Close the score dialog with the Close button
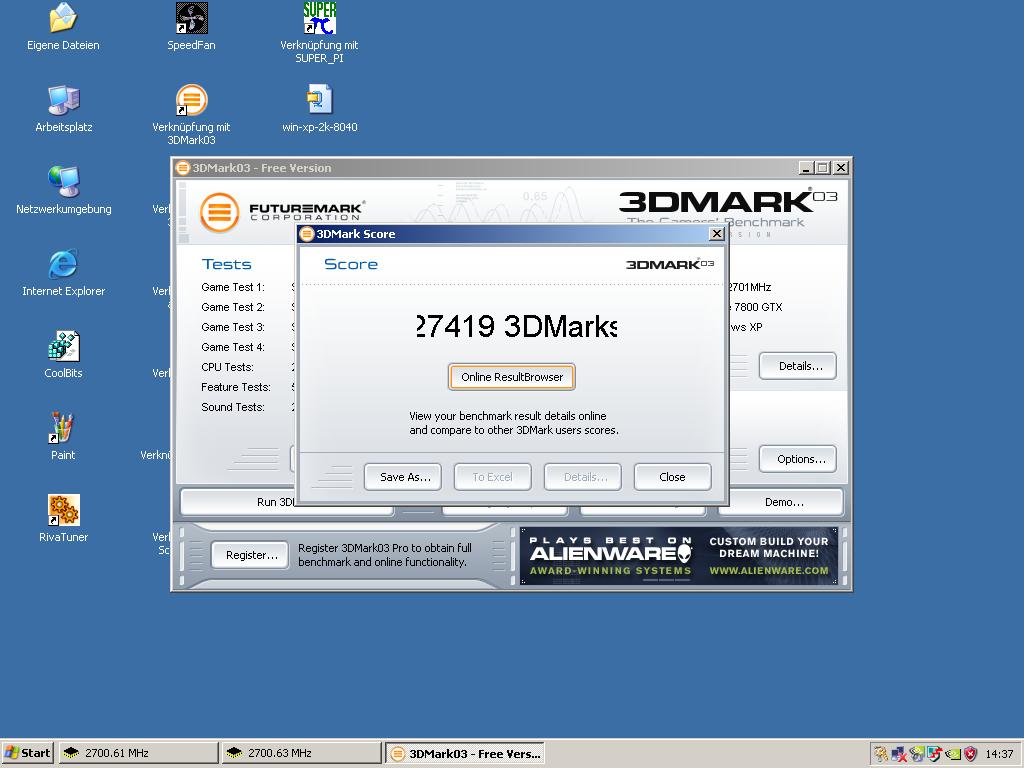This screenshot has height=768, width=1024. click(x=672, y=477)
